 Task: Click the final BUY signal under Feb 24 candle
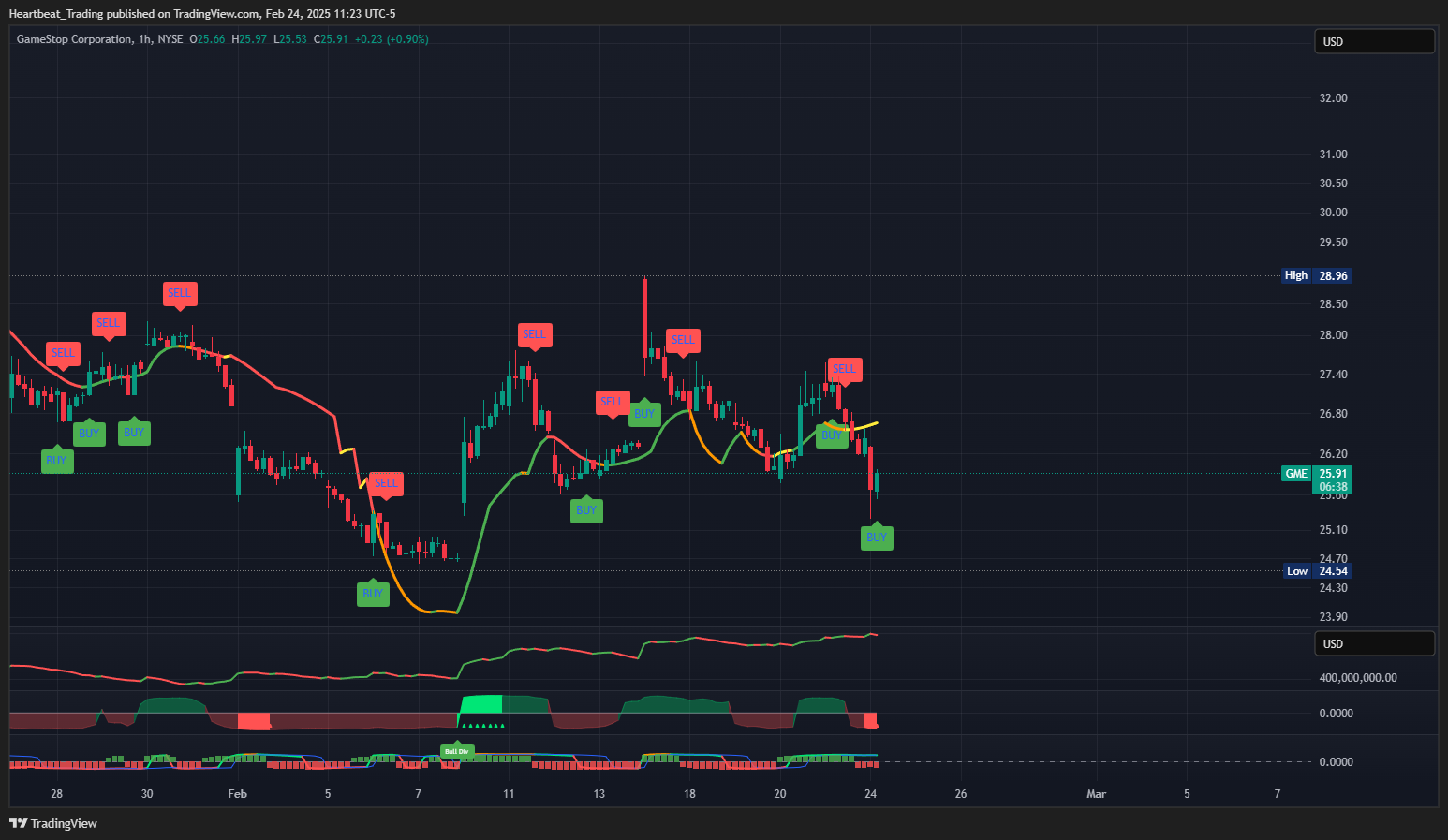(877, 537)
